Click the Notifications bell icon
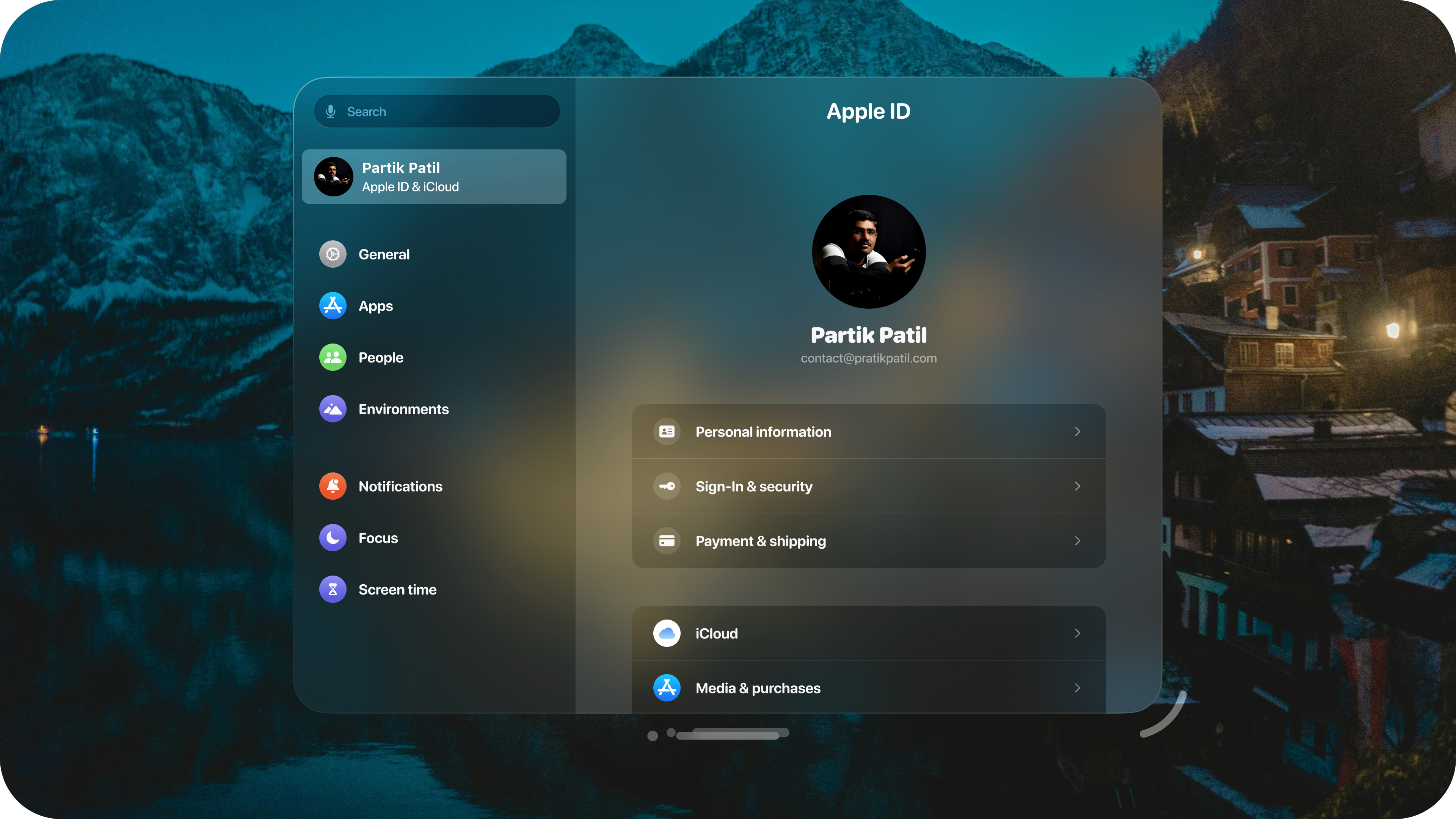The height and width of the screenshot is (819, 1456). coord(333,486)
